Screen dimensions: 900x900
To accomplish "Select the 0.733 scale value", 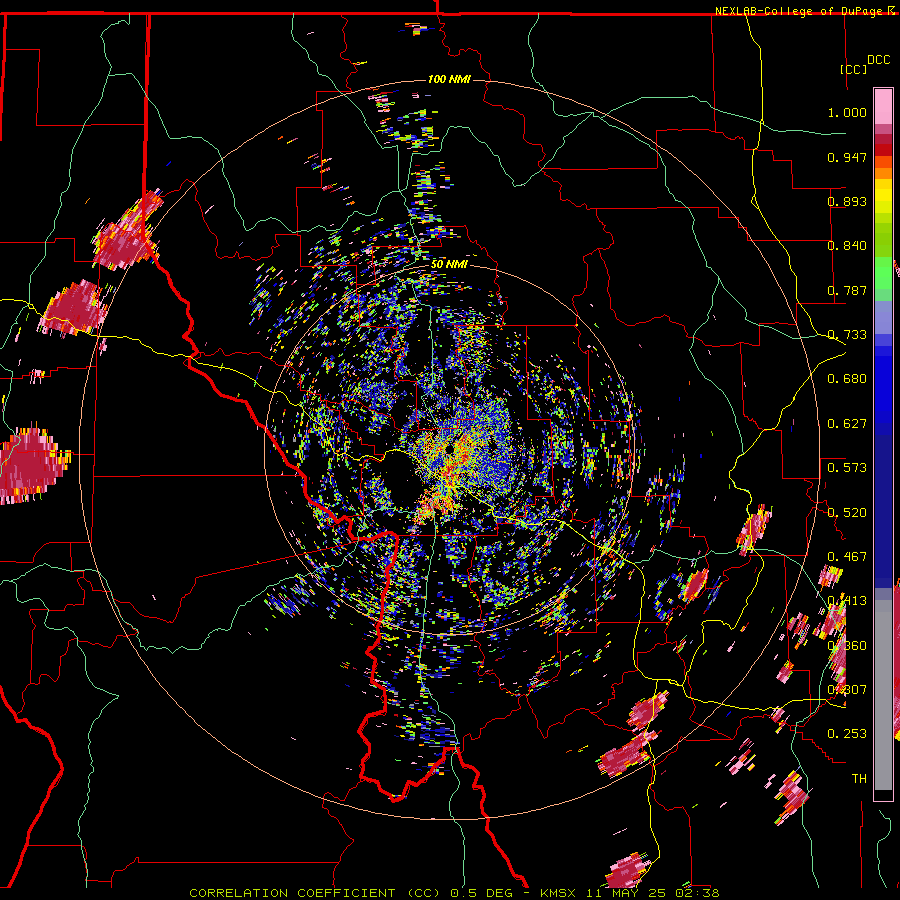I will [x=847, y=335].
